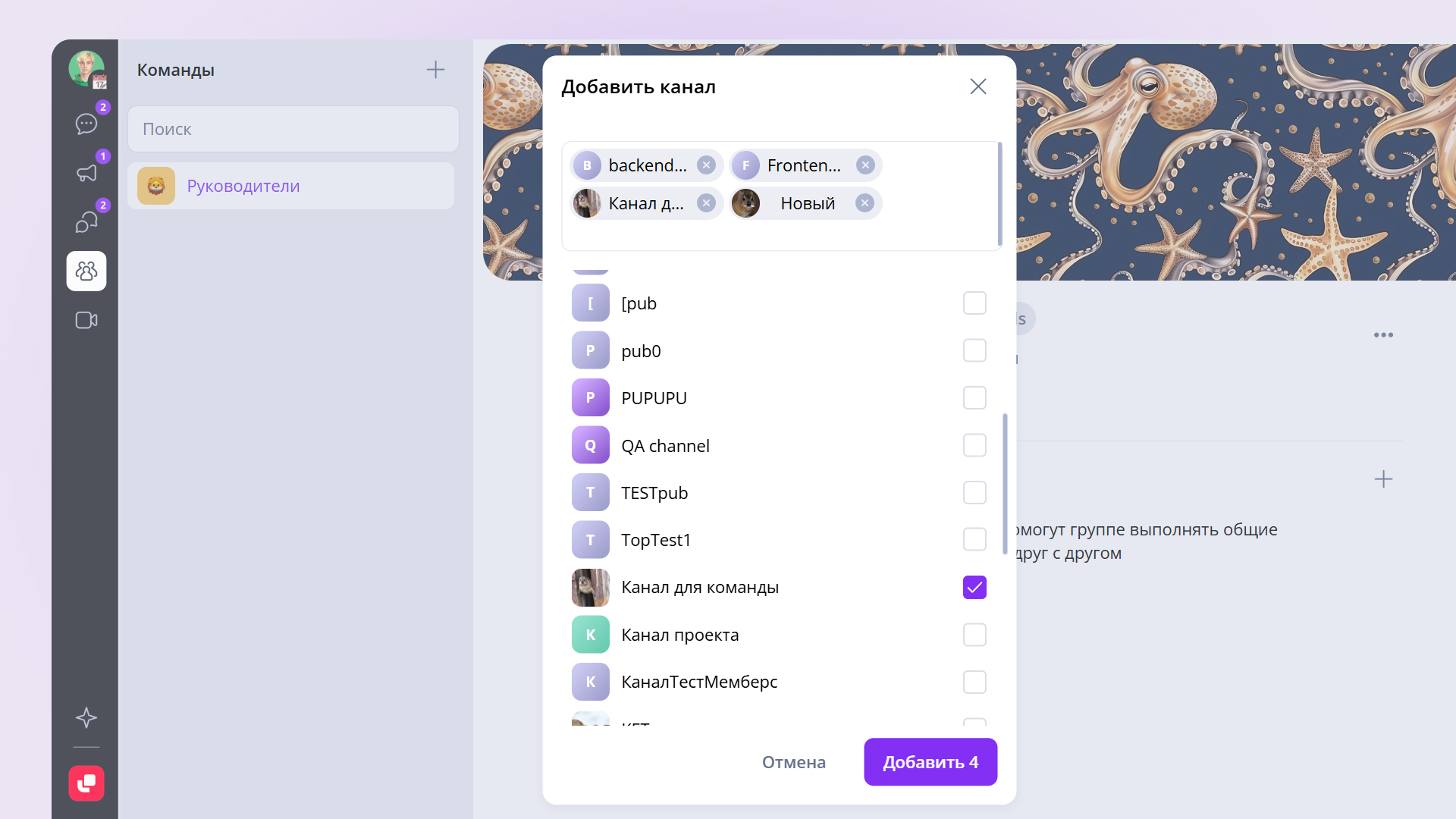Check the PUPUPU checkbox
1456x819 pixels.
(x=974, y=398)
